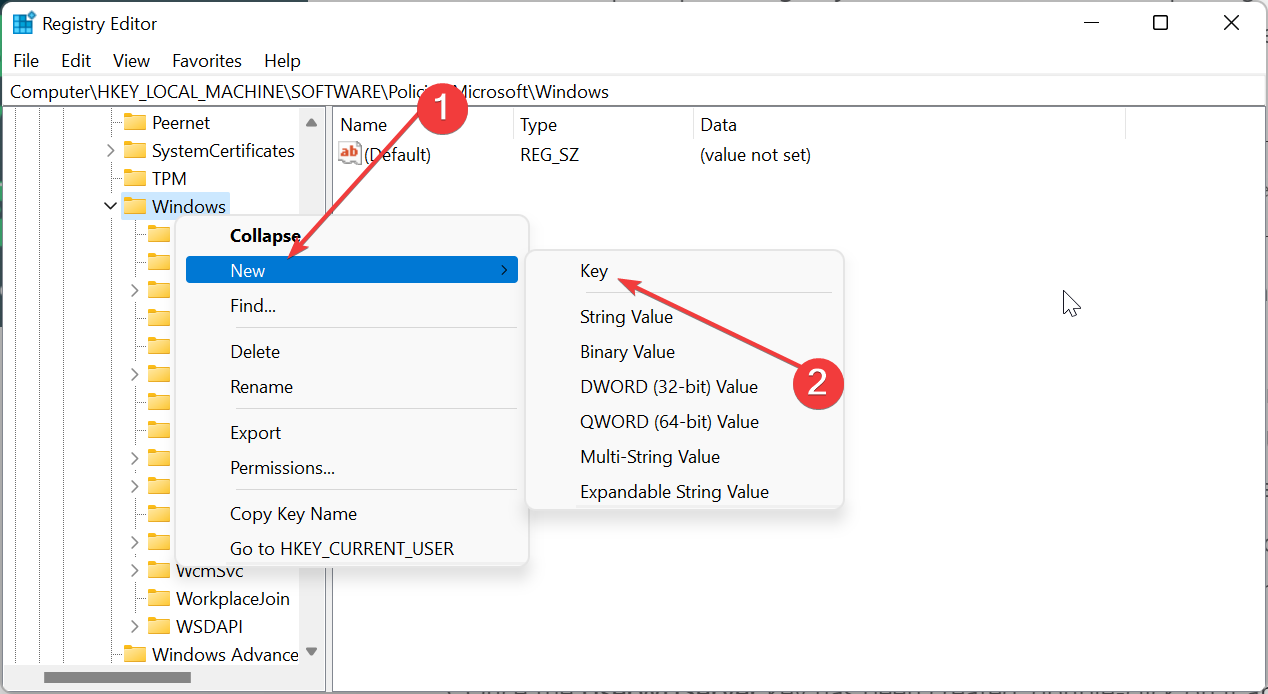
Task: Create a new Expandable String Value
Action: click(x=684, y=492)
